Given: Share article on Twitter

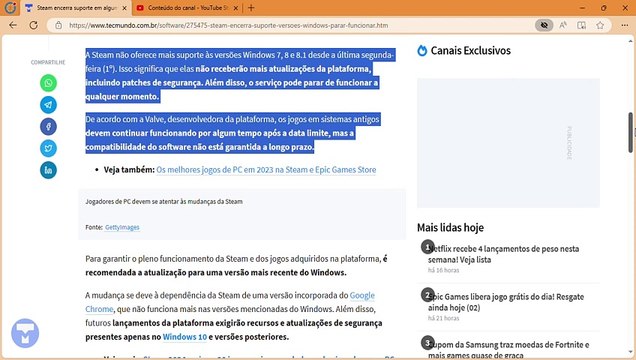Looking at the screenshot, I should [x=48, y=148].
